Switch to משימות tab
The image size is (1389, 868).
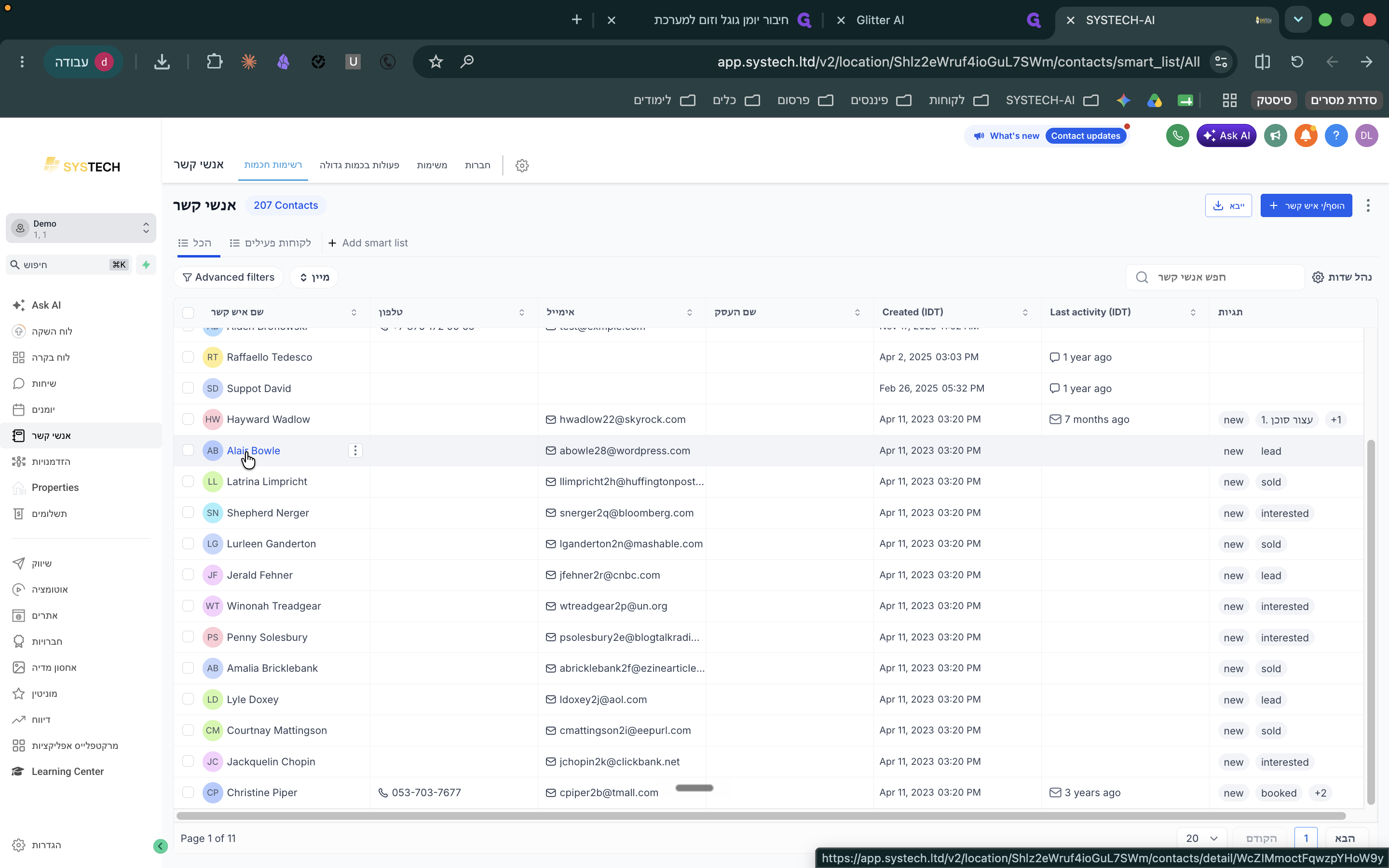(x=432, y=165)
